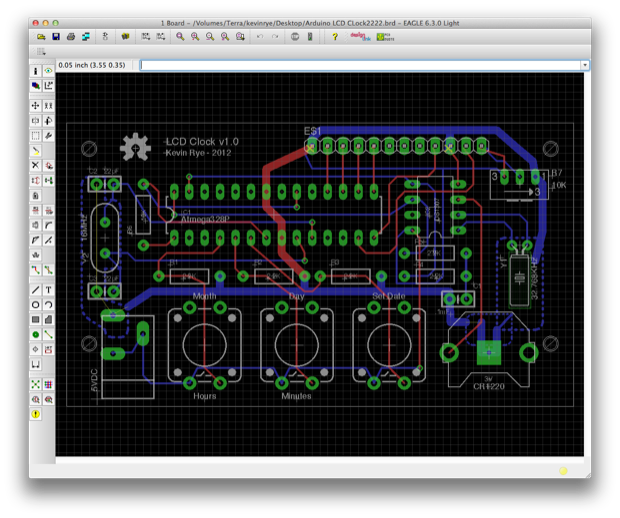Select the Mirror tool
The image size is (620, 518).
point(36,121)
